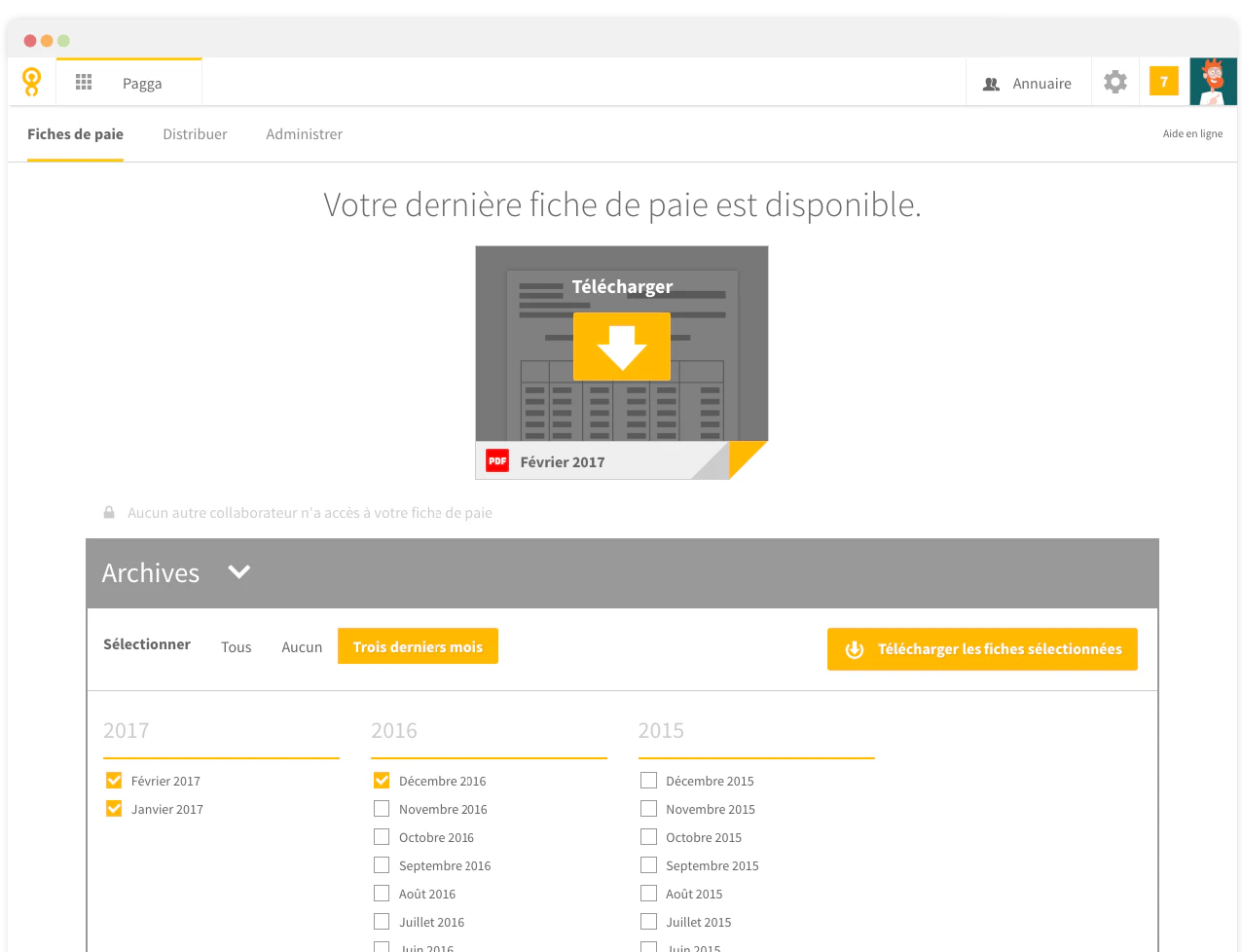The height and width of the screenshot is (952, 1242).
Task: Check the Septembre 2015 checkbox
Action: [x=648, y=865]
